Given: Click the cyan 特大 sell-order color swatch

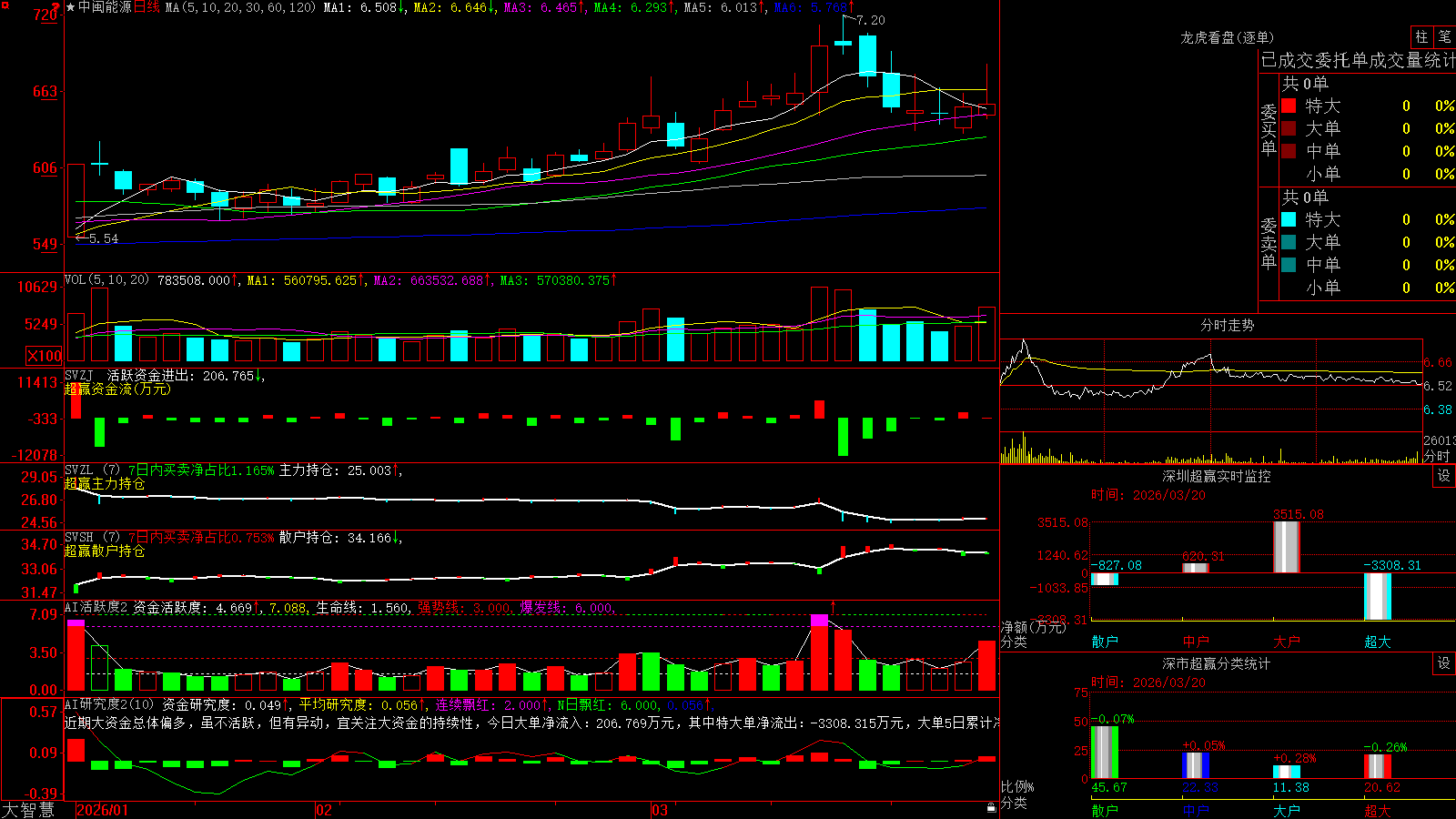Looking at the screenshot, I should (x=1289, y=219).
